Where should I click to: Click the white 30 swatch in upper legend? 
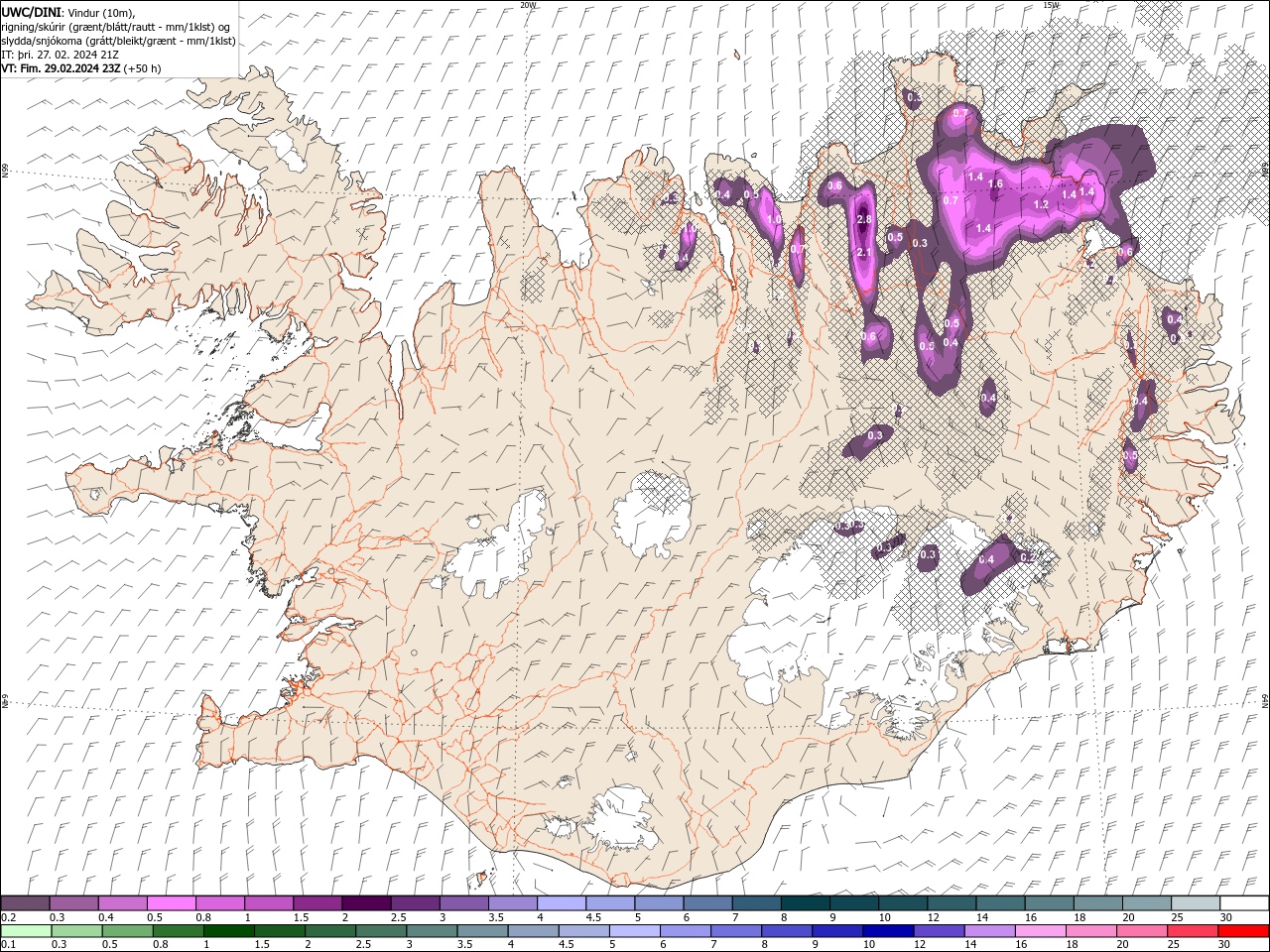pyautogui.click(x=1243, y=903)
